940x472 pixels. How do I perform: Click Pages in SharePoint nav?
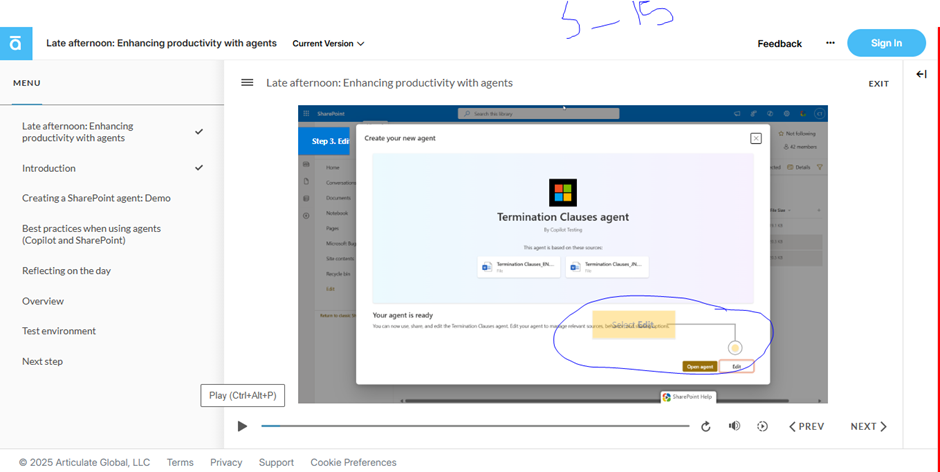(333, 229)
